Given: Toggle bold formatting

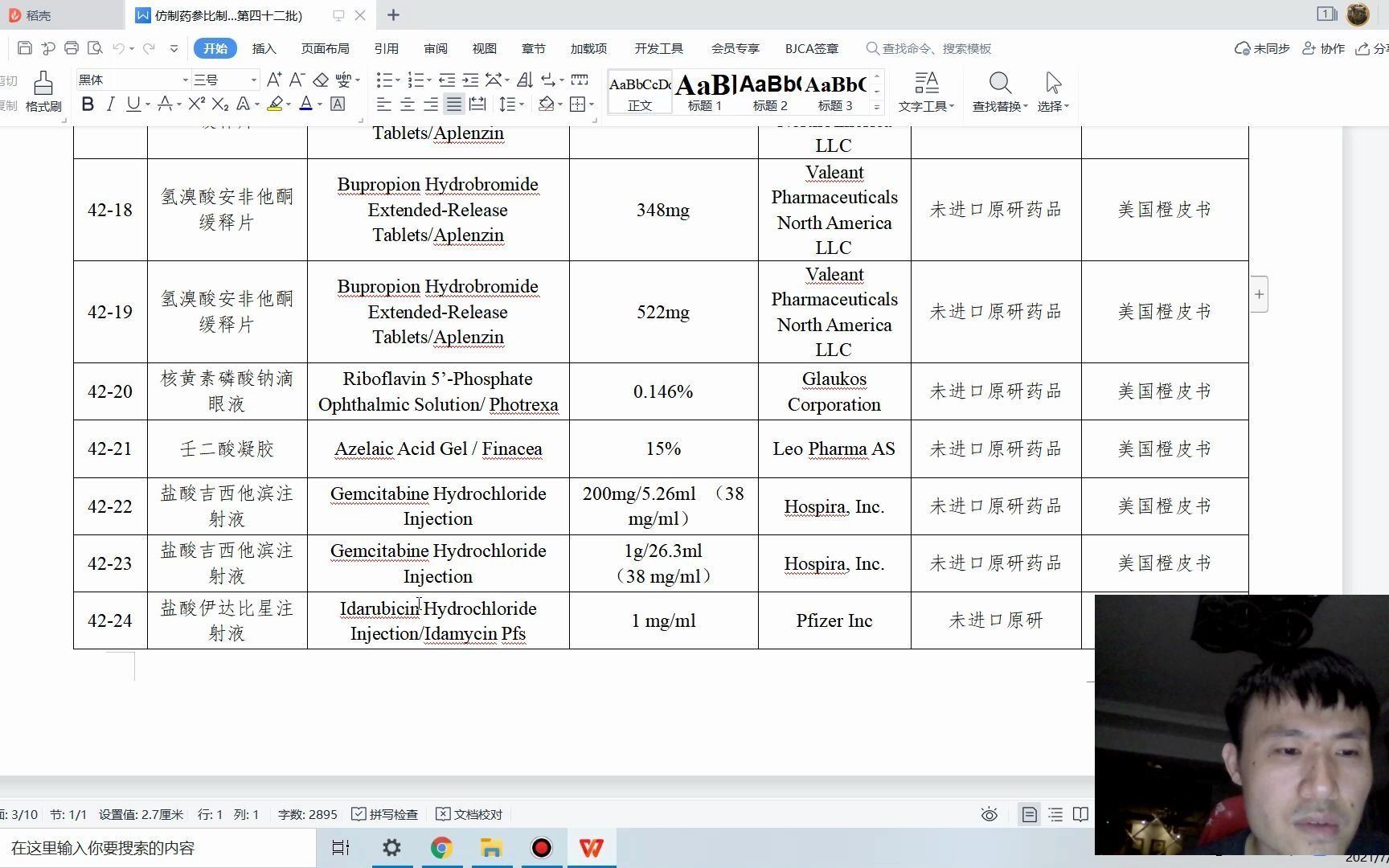Looking at the screenshot, I should tap(88, 104).
